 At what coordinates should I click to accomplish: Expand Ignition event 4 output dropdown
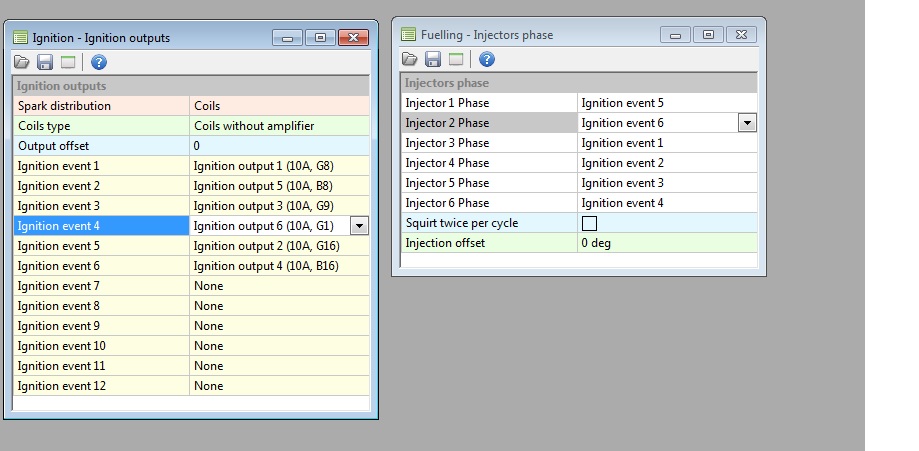click(359, 226)
